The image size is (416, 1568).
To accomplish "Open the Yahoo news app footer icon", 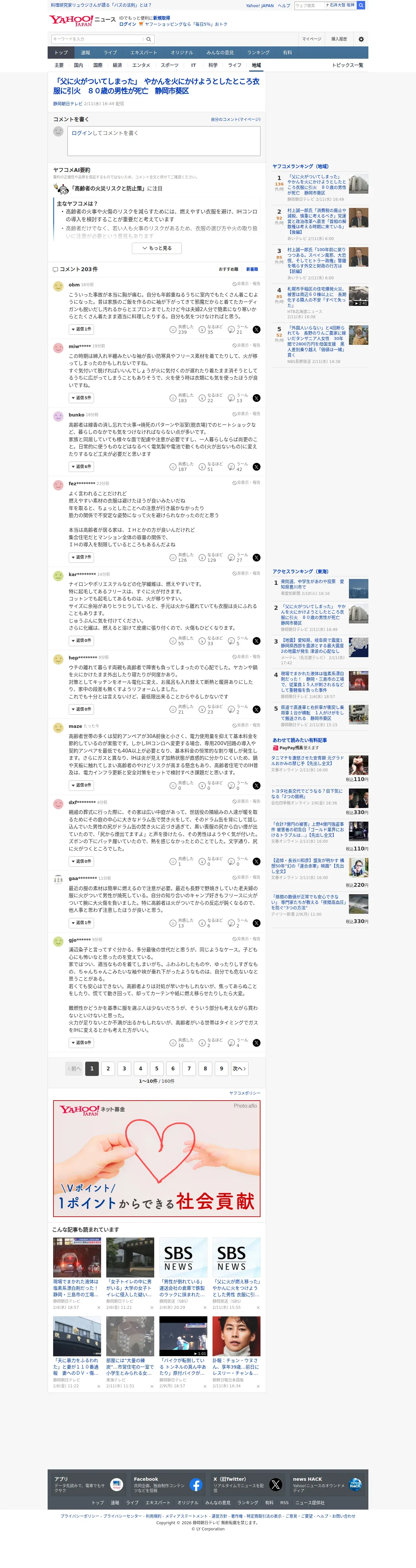I will (x=116, y=1485).
